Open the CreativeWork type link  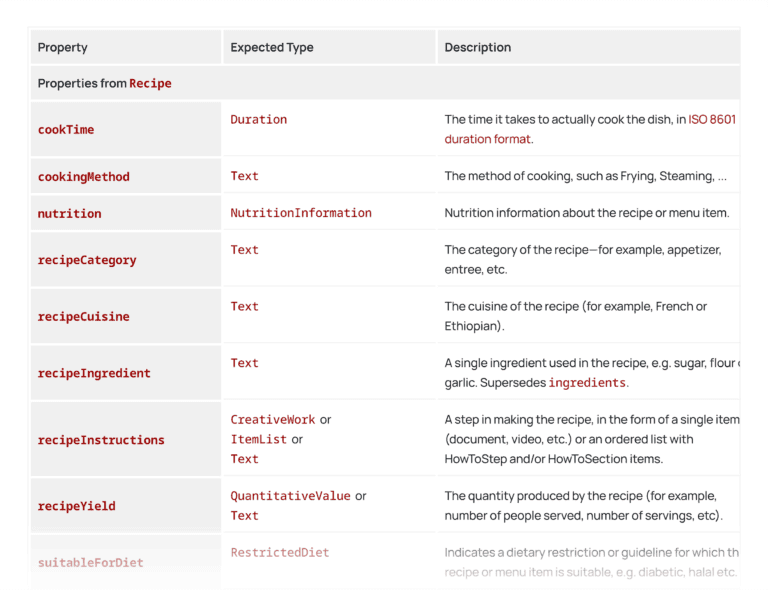click(x=273, y=420)
